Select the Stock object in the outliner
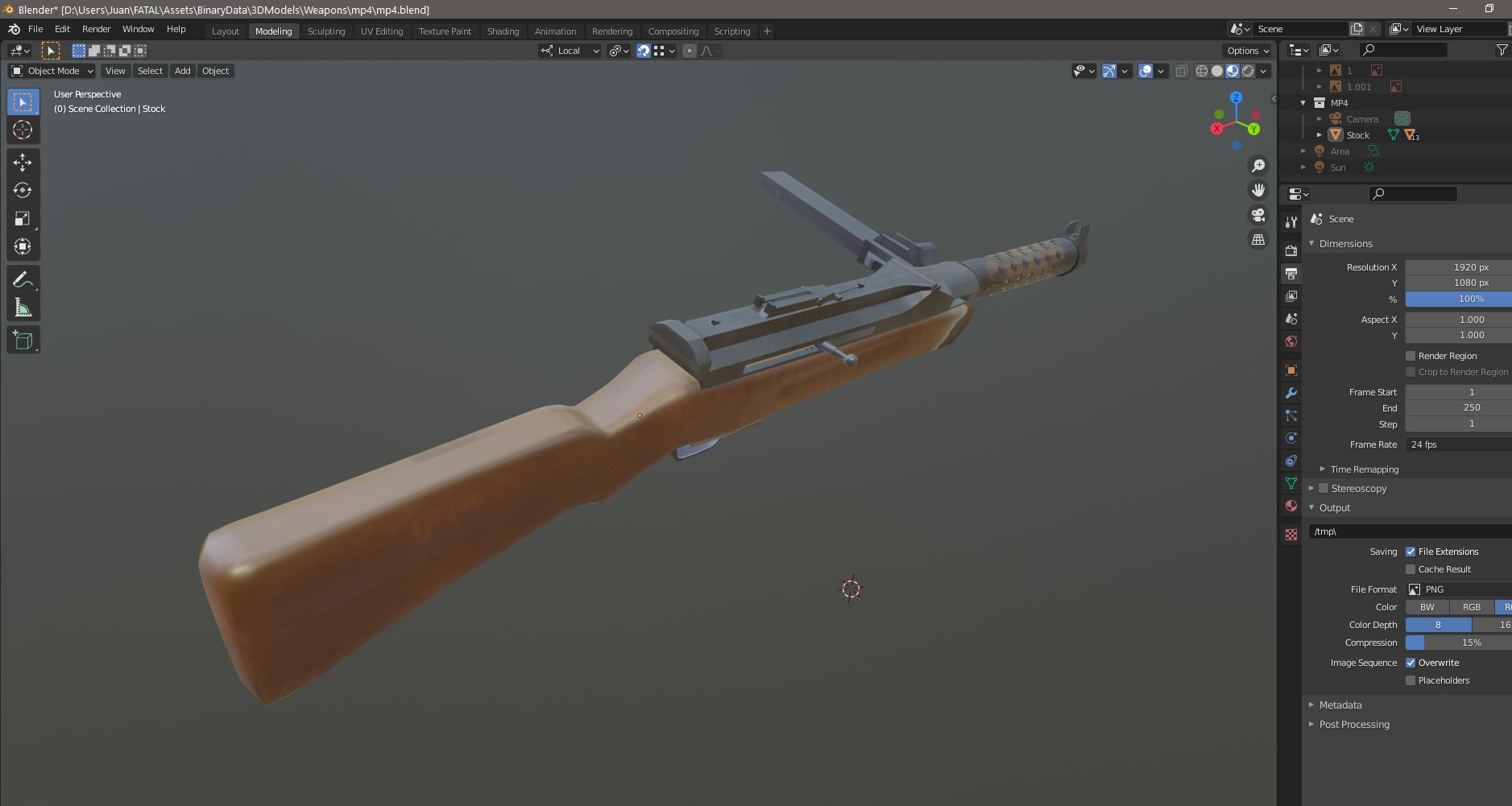The height and width of the screenshot is (806, 1512). coord(1357,135)
